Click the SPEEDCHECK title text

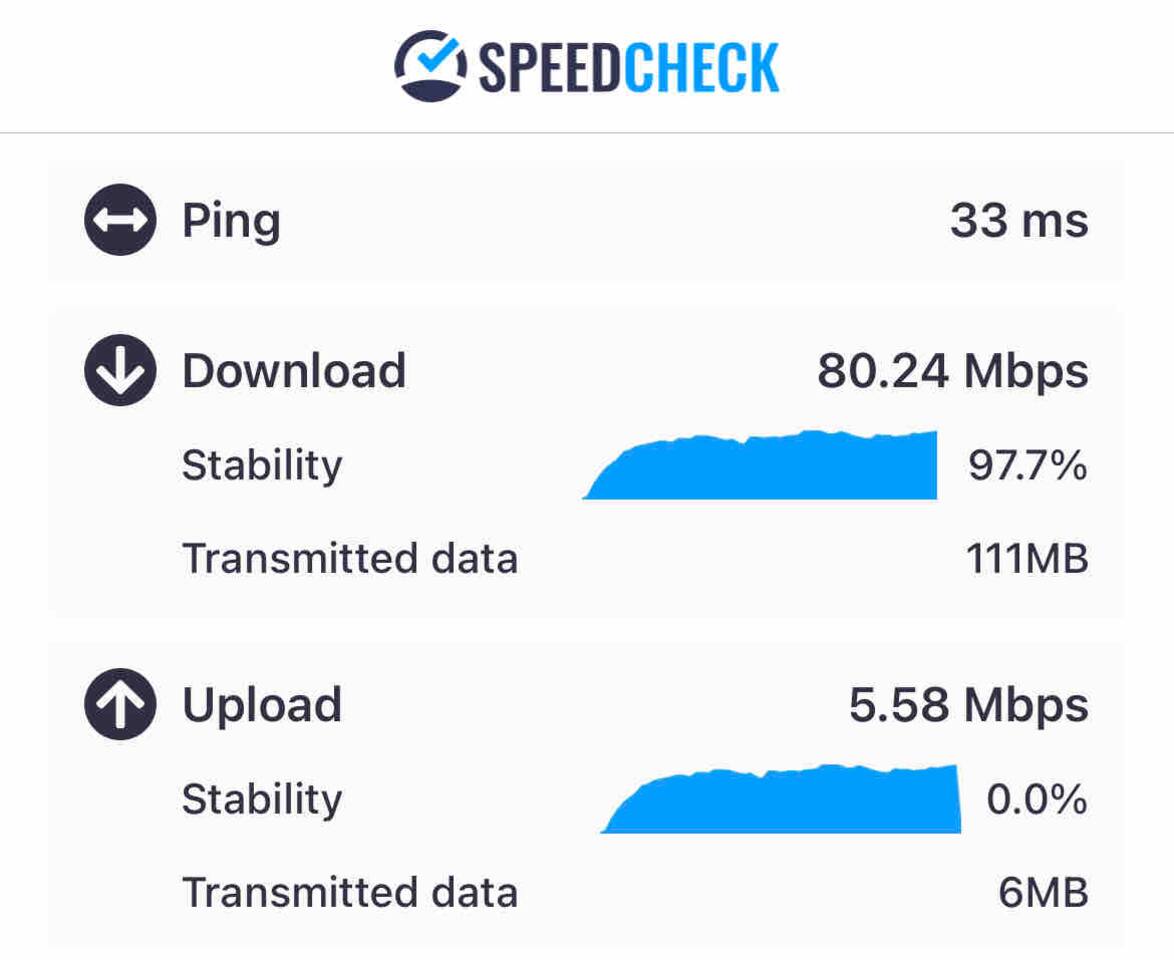(x=629, y=67)
